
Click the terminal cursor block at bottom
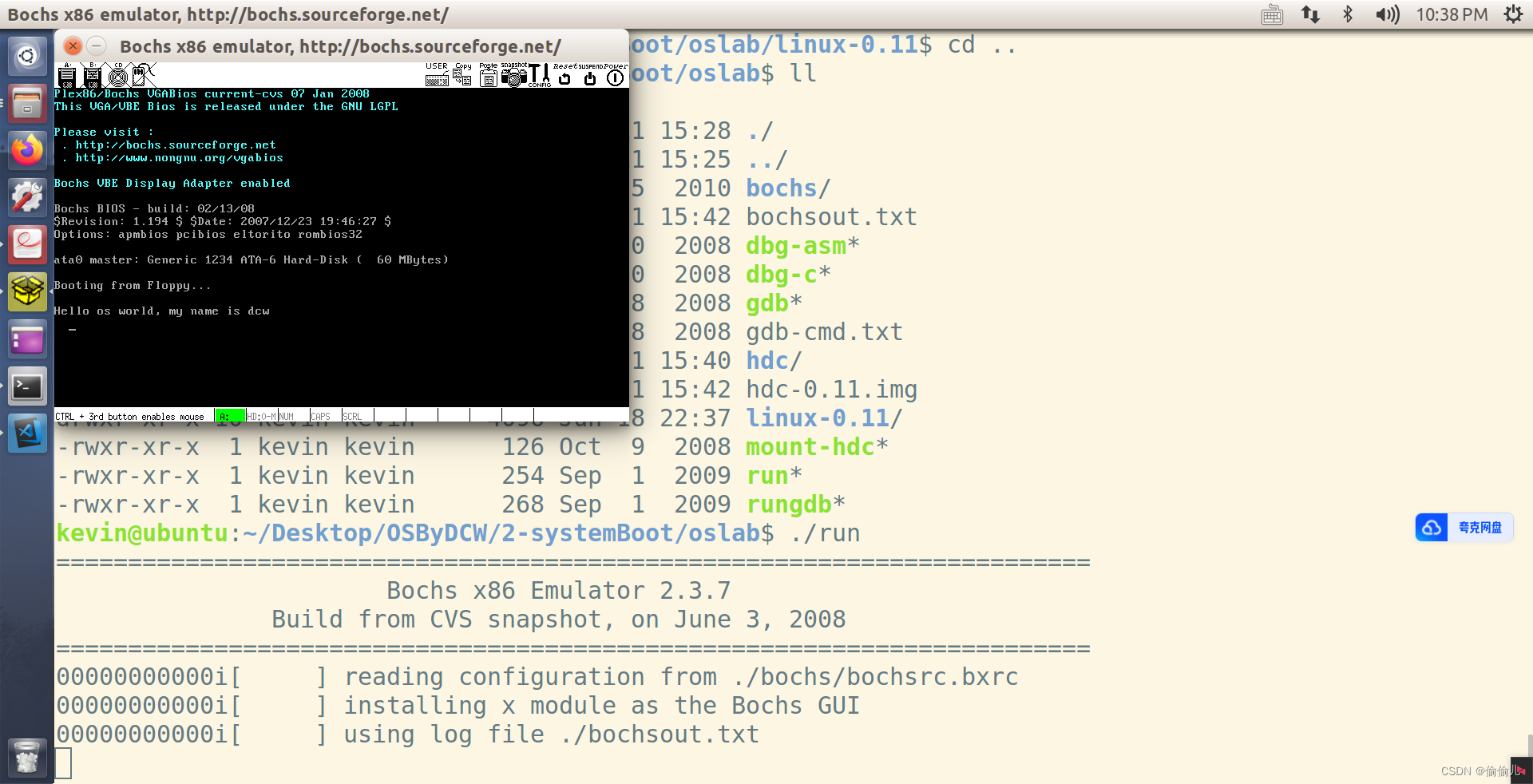(x=63, y=763)
